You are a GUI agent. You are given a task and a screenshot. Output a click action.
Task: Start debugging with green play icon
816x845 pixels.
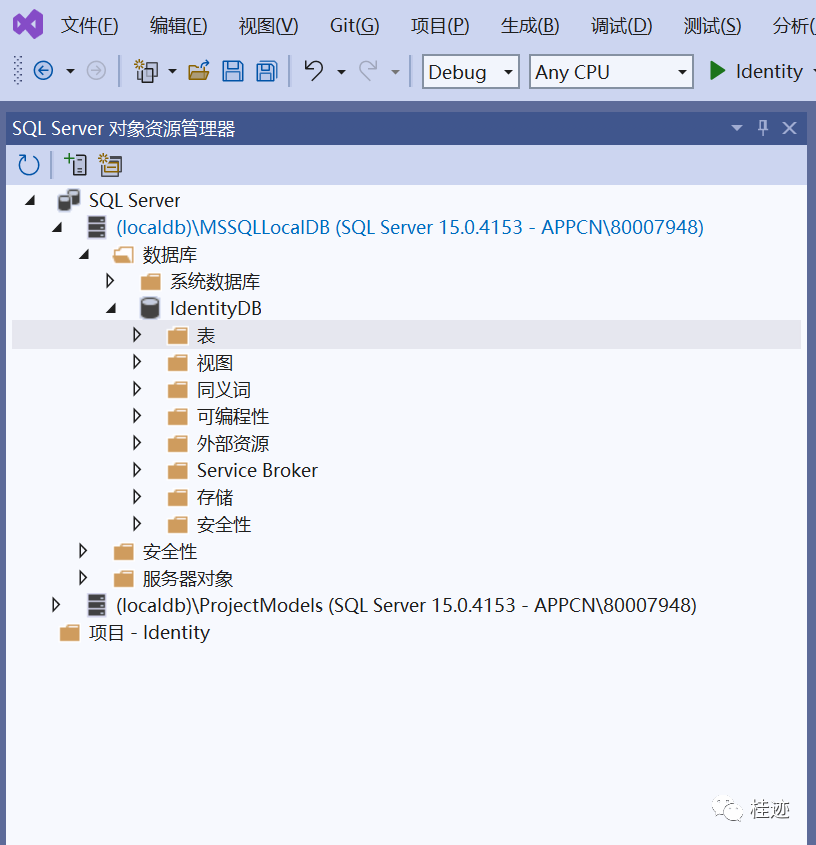point(717,71)
